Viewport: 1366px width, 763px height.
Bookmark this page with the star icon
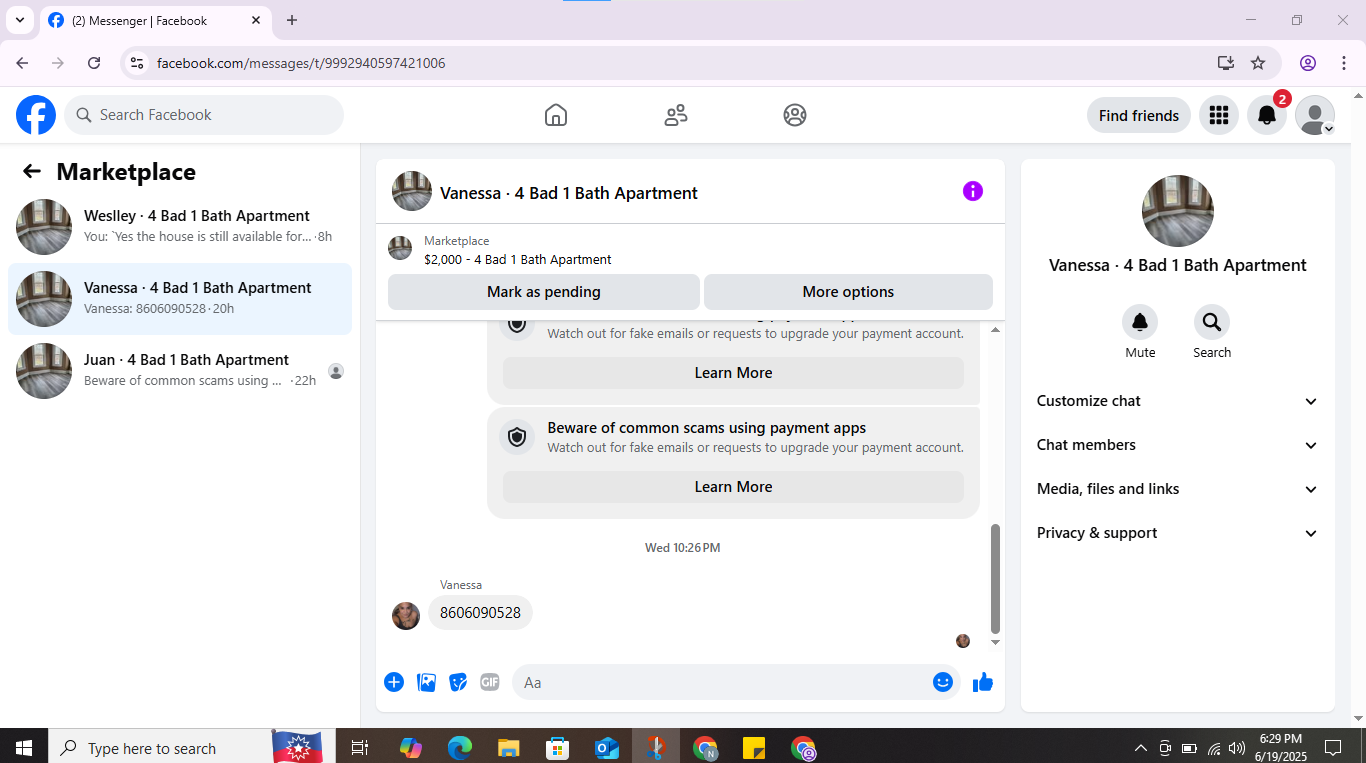point(1258,63)
